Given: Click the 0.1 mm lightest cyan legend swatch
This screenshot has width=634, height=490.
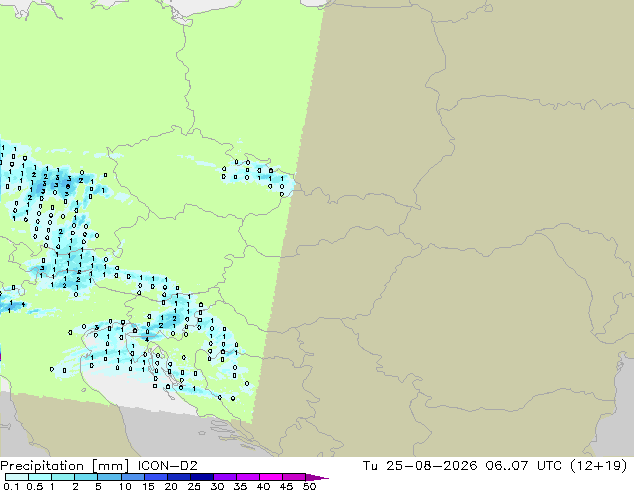Looking at the screenshot, I should pos(17,477).
